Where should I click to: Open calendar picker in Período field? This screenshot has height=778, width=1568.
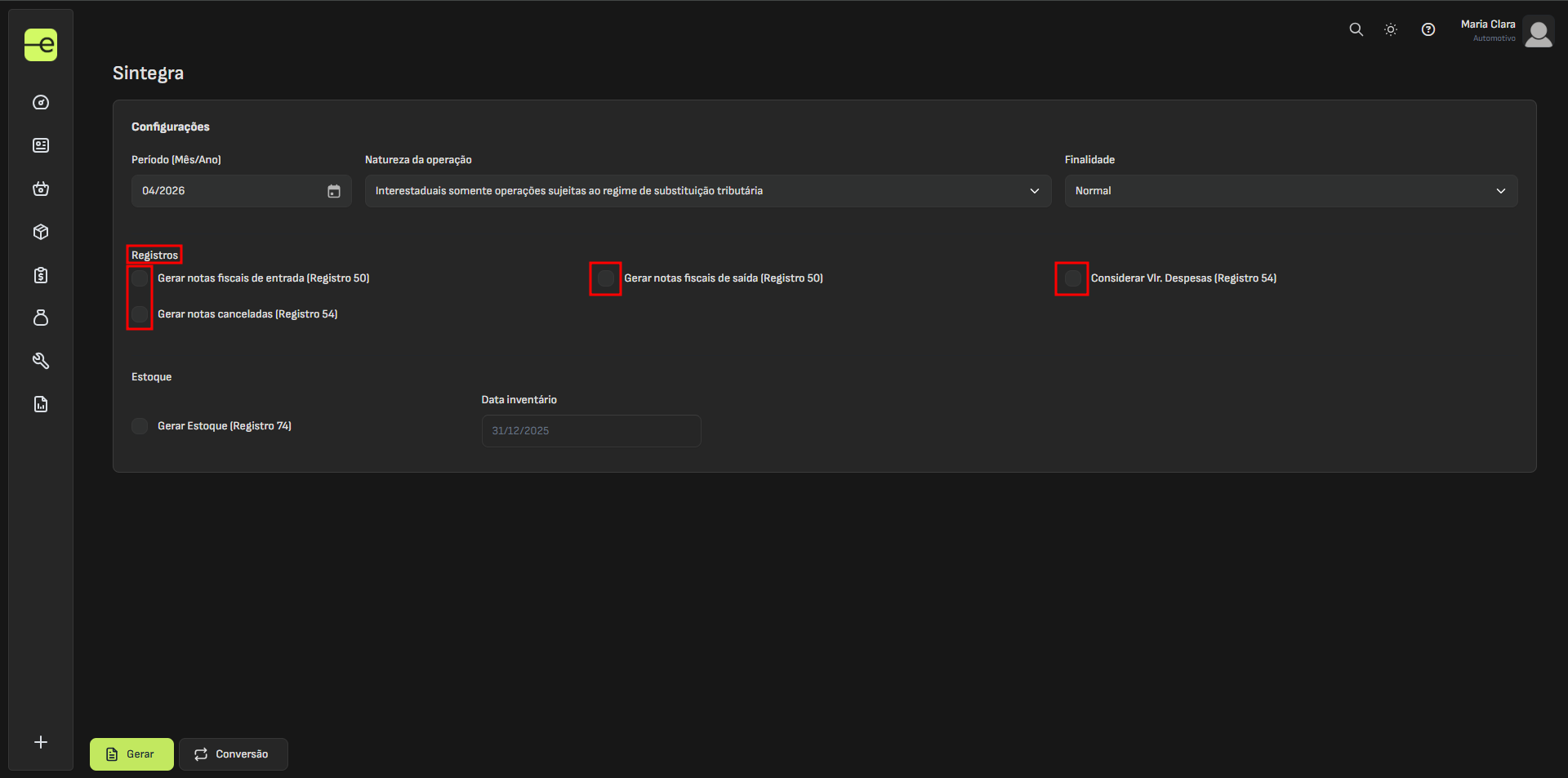(x=334, y=191)
